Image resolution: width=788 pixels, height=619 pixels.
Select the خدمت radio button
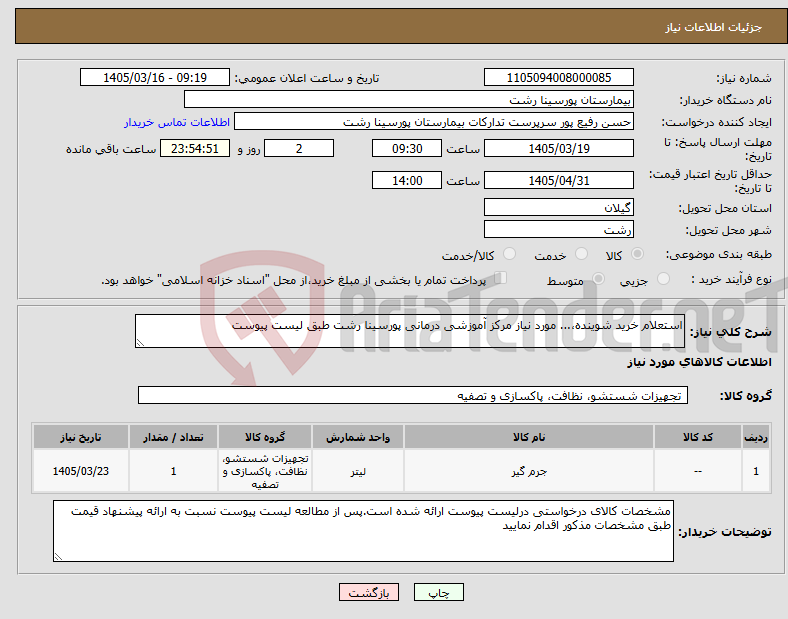coord(581,254)
